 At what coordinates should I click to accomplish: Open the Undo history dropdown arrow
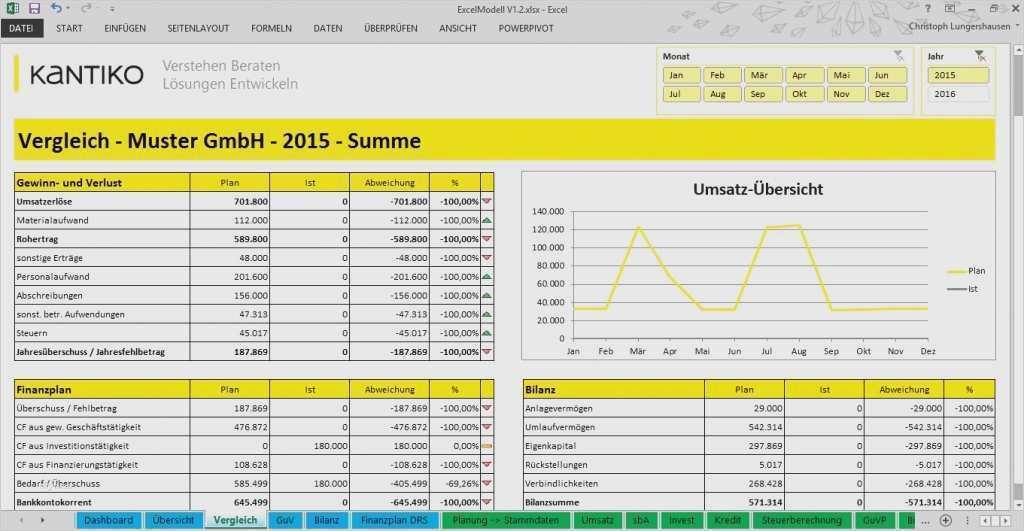(68, 8)
